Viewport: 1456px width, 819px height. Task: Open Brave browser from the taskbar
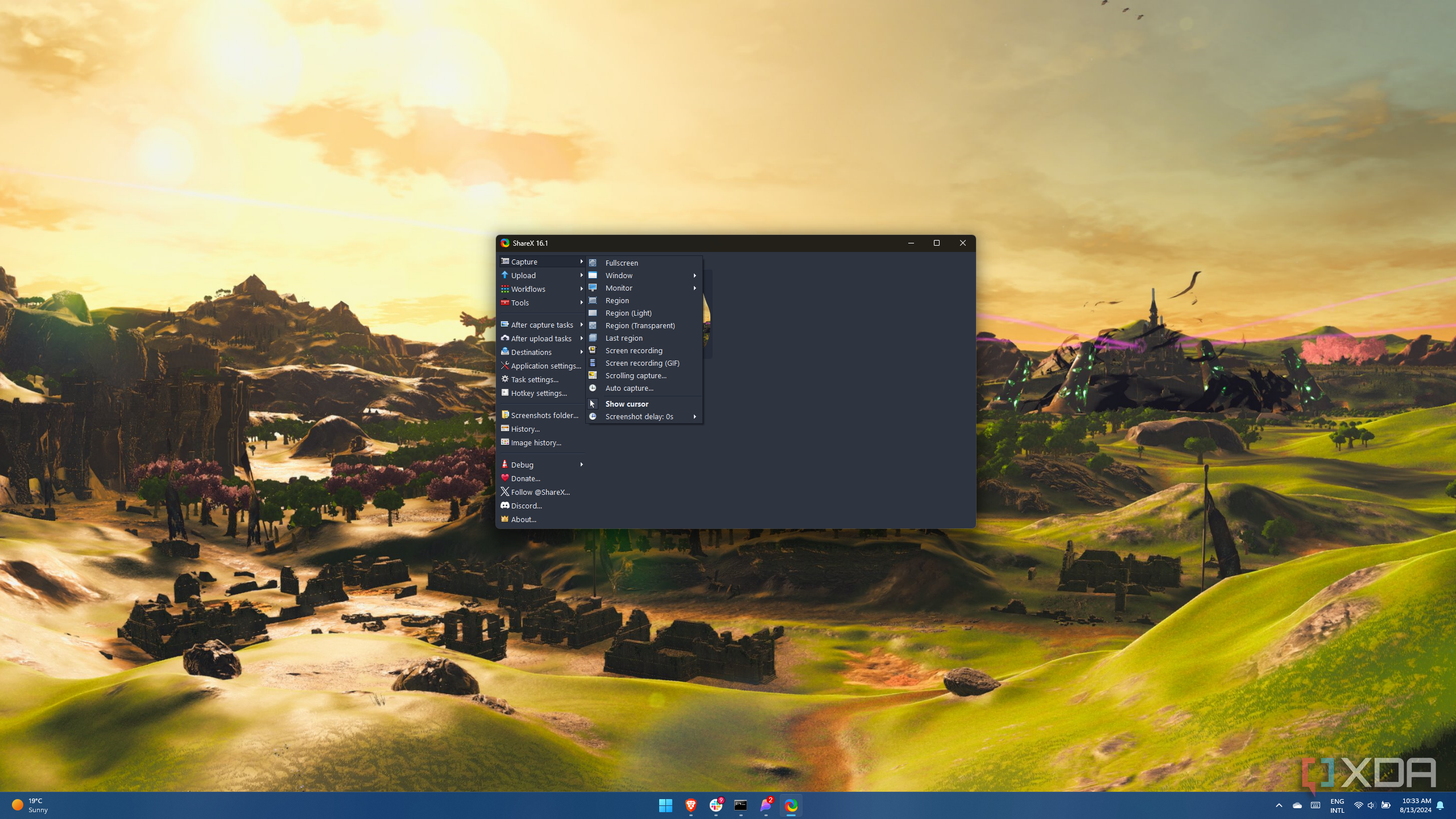(x=690, y=805)
